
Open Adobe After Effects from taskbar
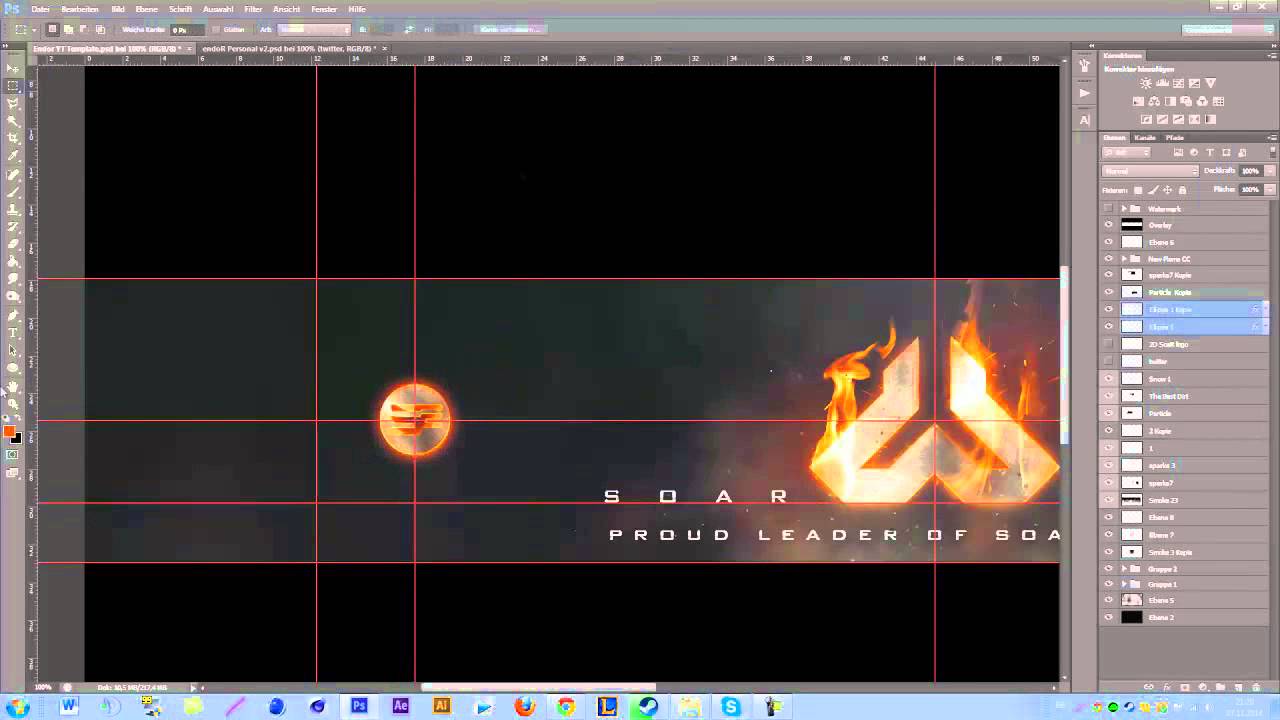tap(401, 706)
